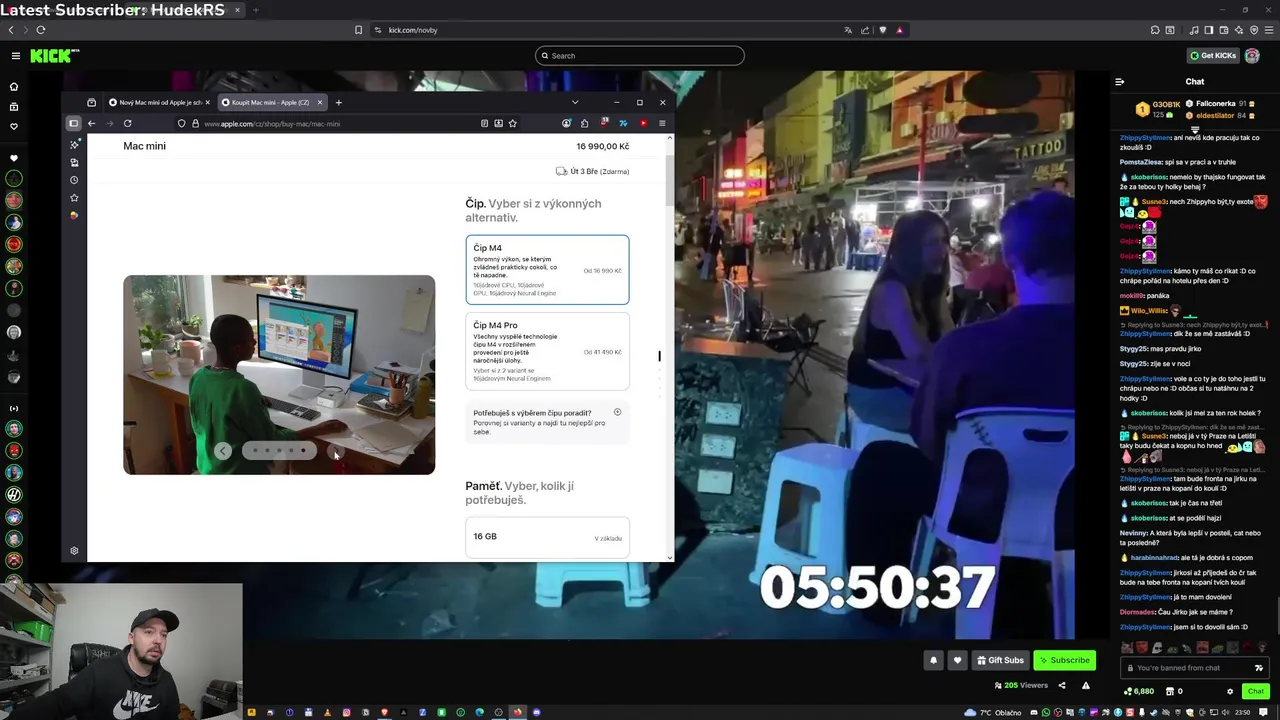The width and height of the screenshot is (1280, 720).
Task: Report stream warning triangle icon
Action: point(1086,686)
